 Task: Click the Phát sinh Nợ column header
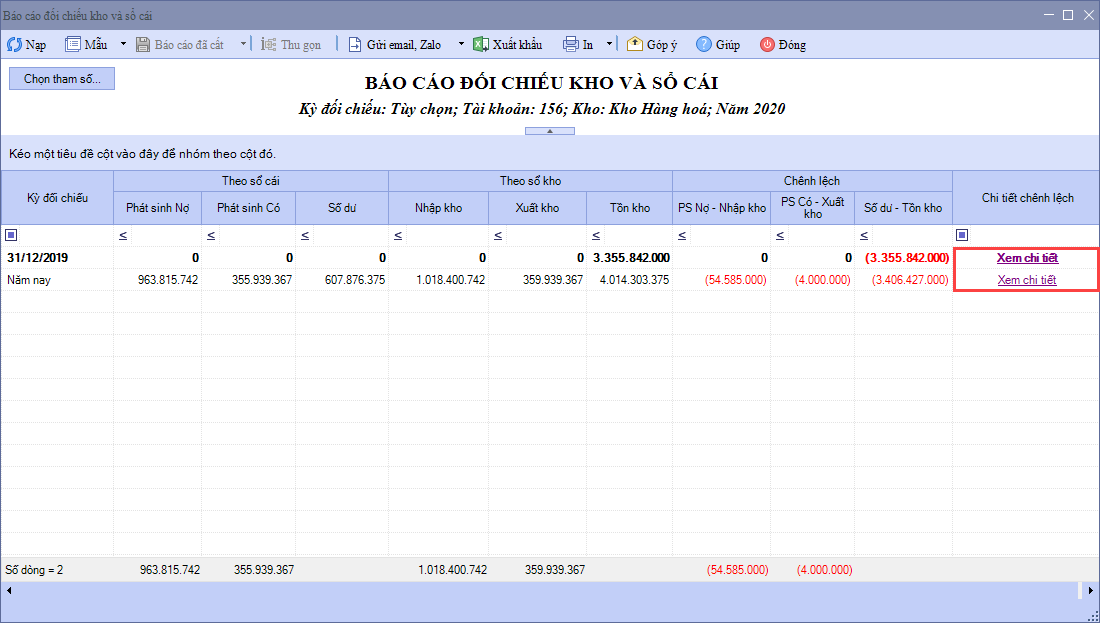(157, 208)
